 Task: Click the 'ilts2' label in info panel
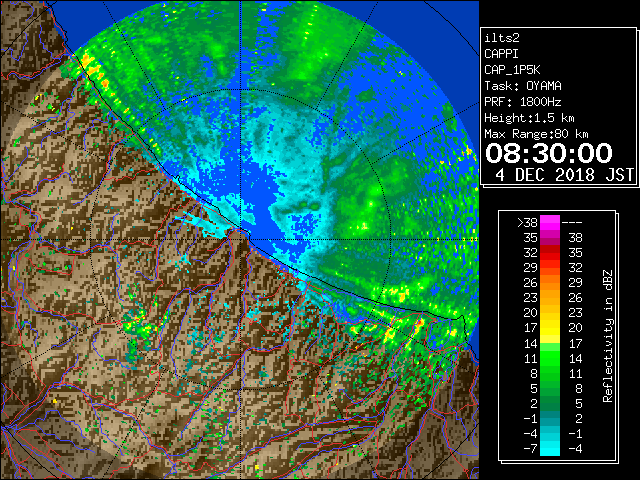502,38
